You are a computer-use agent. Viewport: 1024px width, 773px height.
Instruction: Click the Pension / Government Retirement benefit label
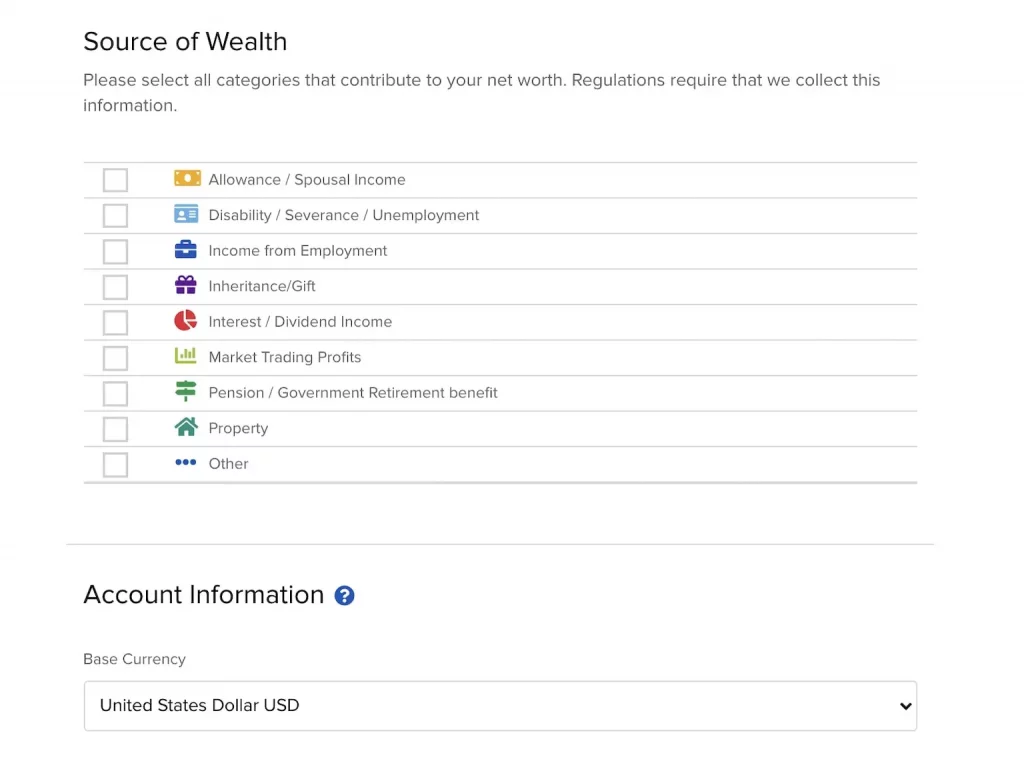click(x=352, y=393)
